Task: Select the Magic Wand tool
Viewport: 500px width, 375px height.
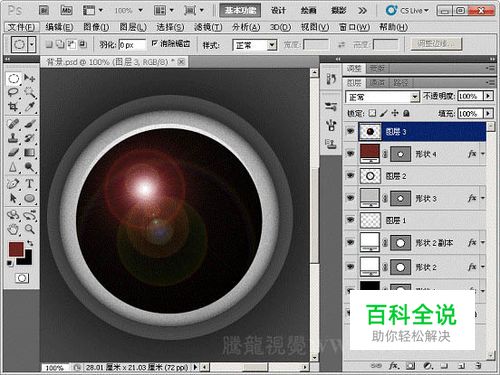Action: 30,92
